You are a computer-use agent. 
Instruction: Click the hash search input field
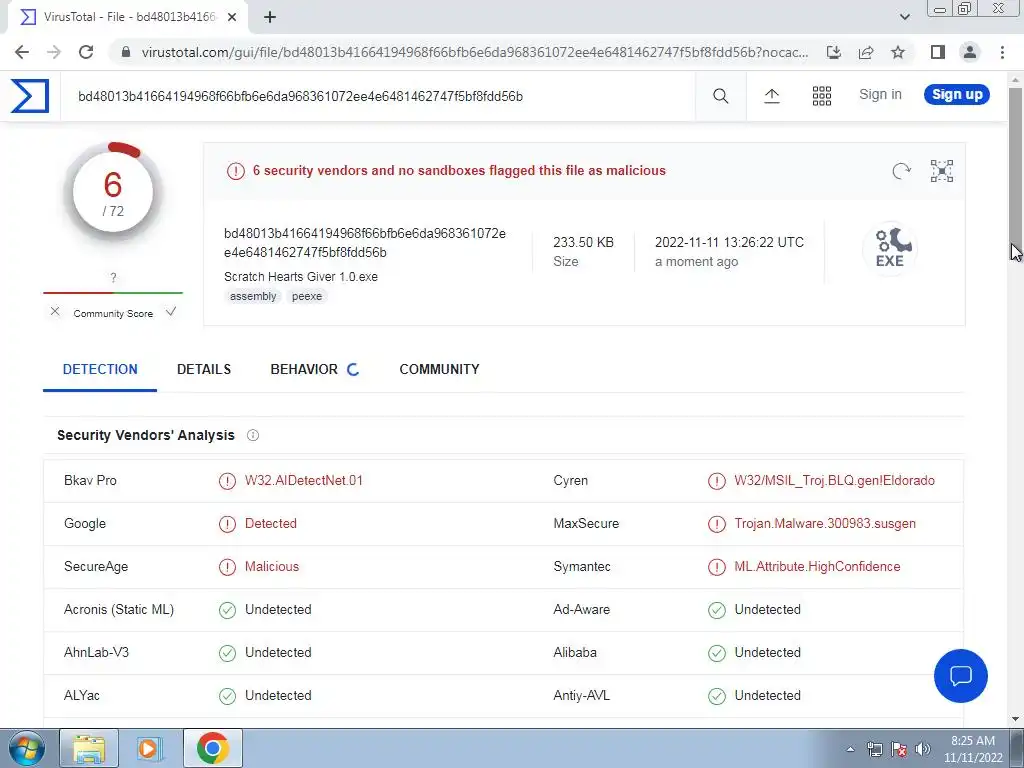[377, 97]
